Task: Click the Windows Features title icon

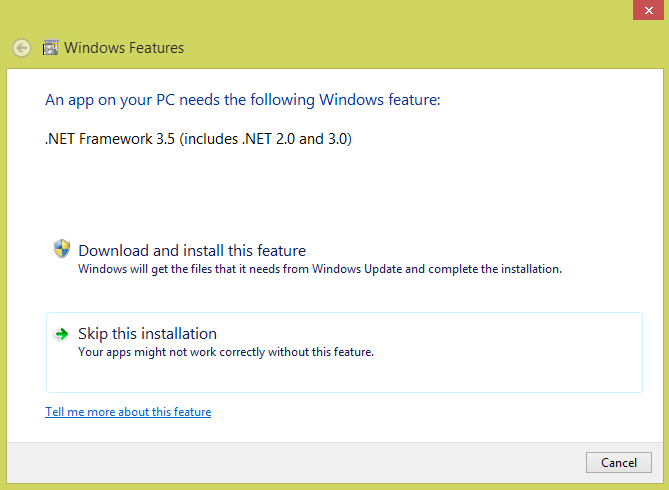Action: pyautogui.click(x=50, y=48)
